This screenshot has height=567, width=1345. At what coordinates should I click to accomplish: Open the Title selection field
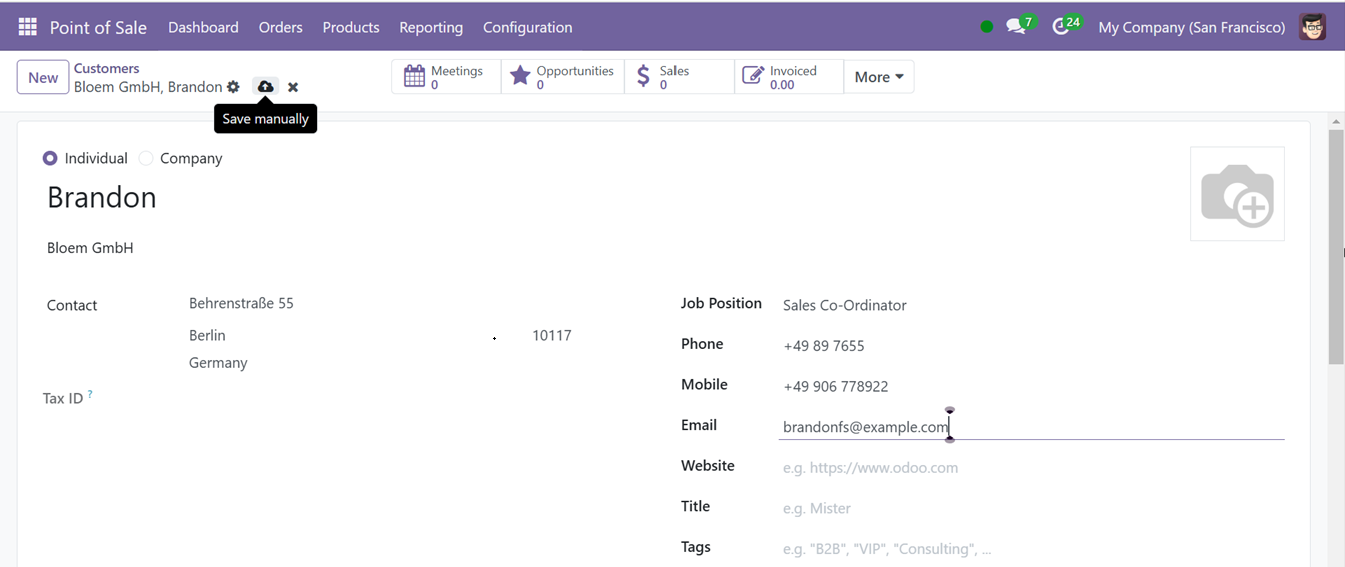(1033, 508)
